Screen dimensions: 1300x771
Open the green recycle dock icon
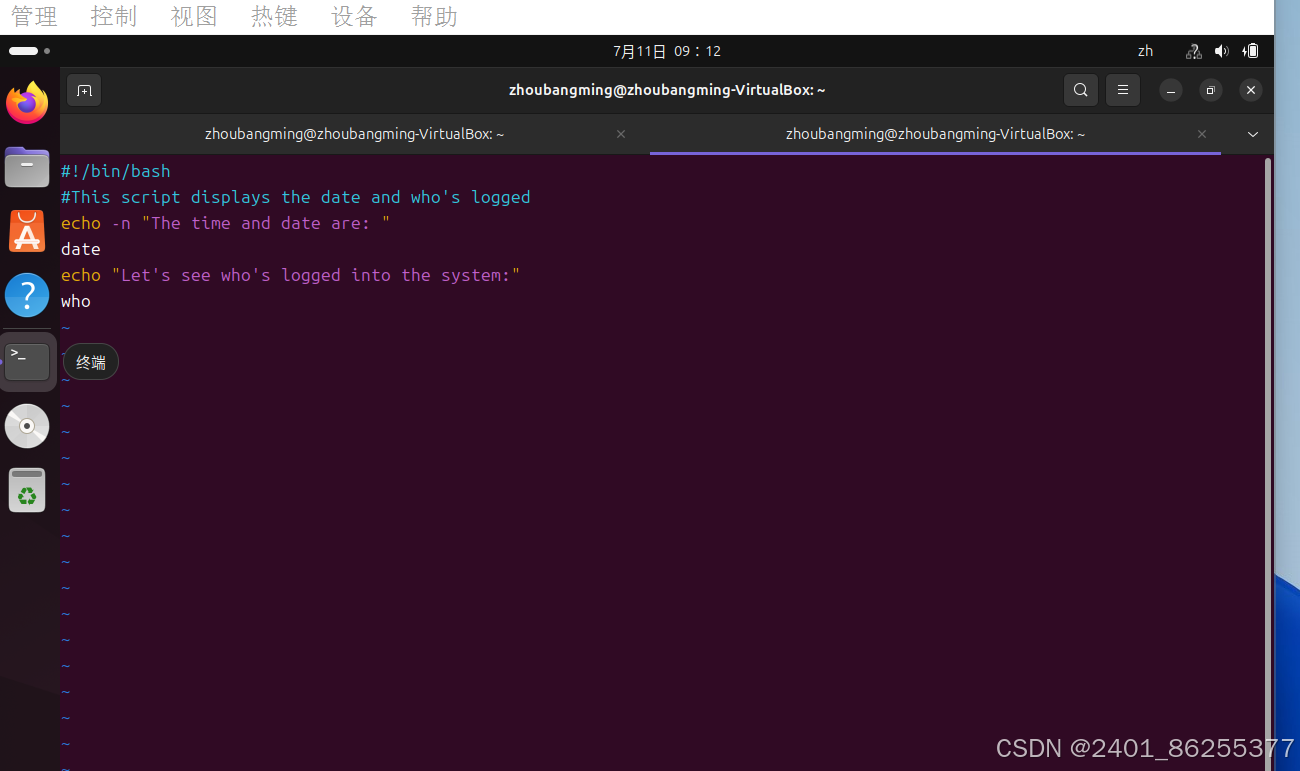27,490
